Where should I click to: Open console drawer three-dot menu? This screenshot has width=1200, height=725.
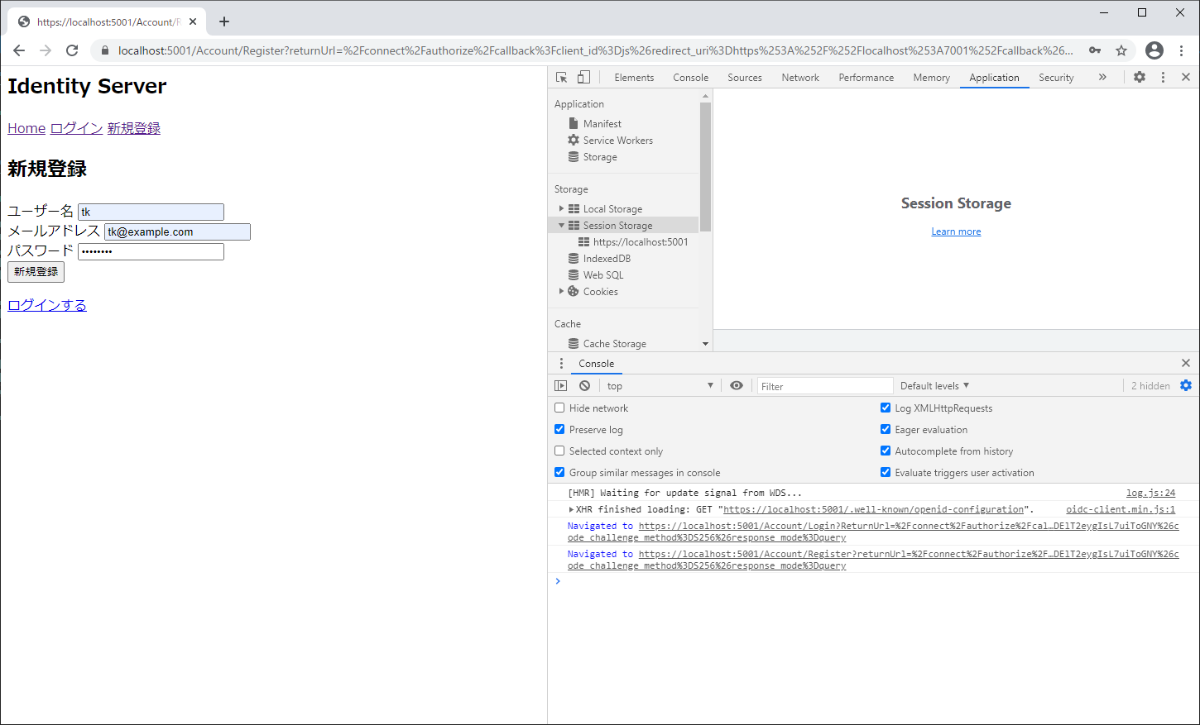pos(561,363)
